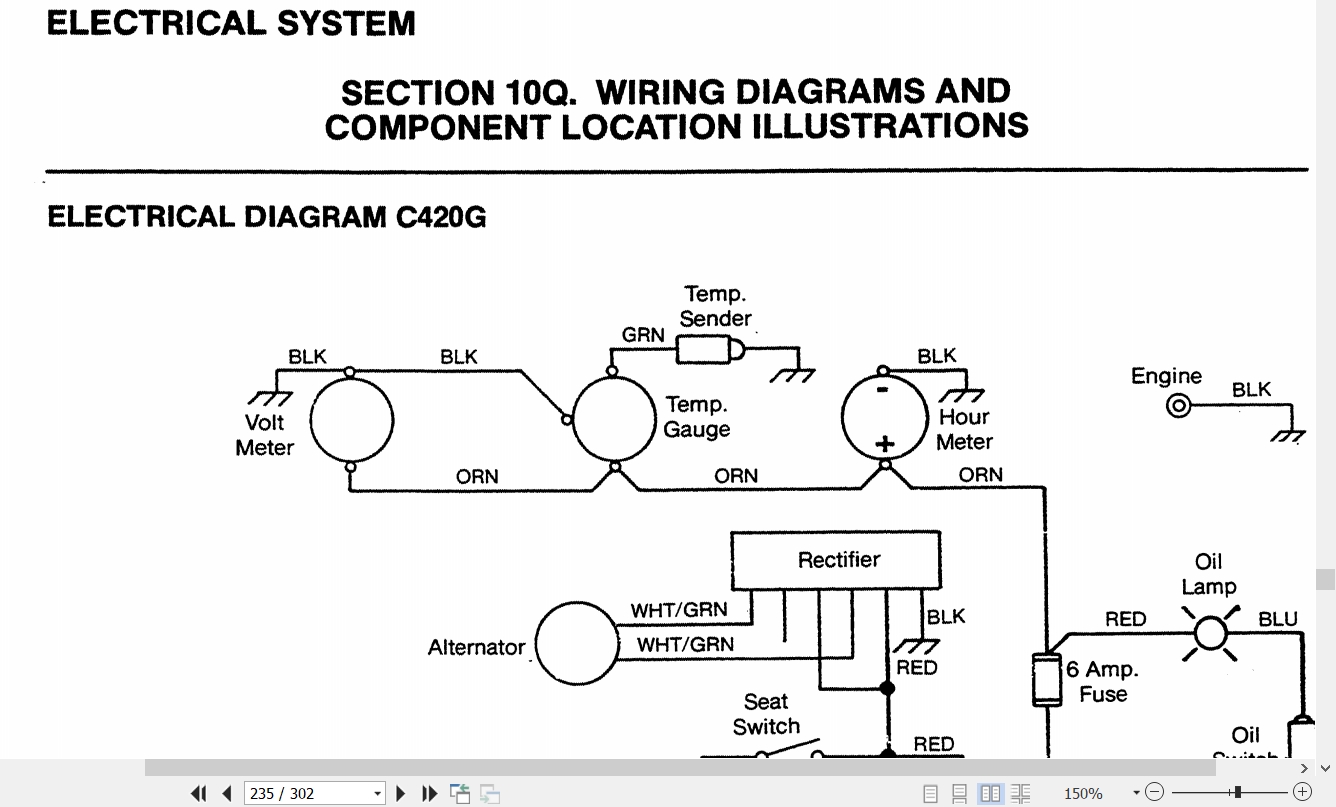Click the Hour Meter label

965,429
